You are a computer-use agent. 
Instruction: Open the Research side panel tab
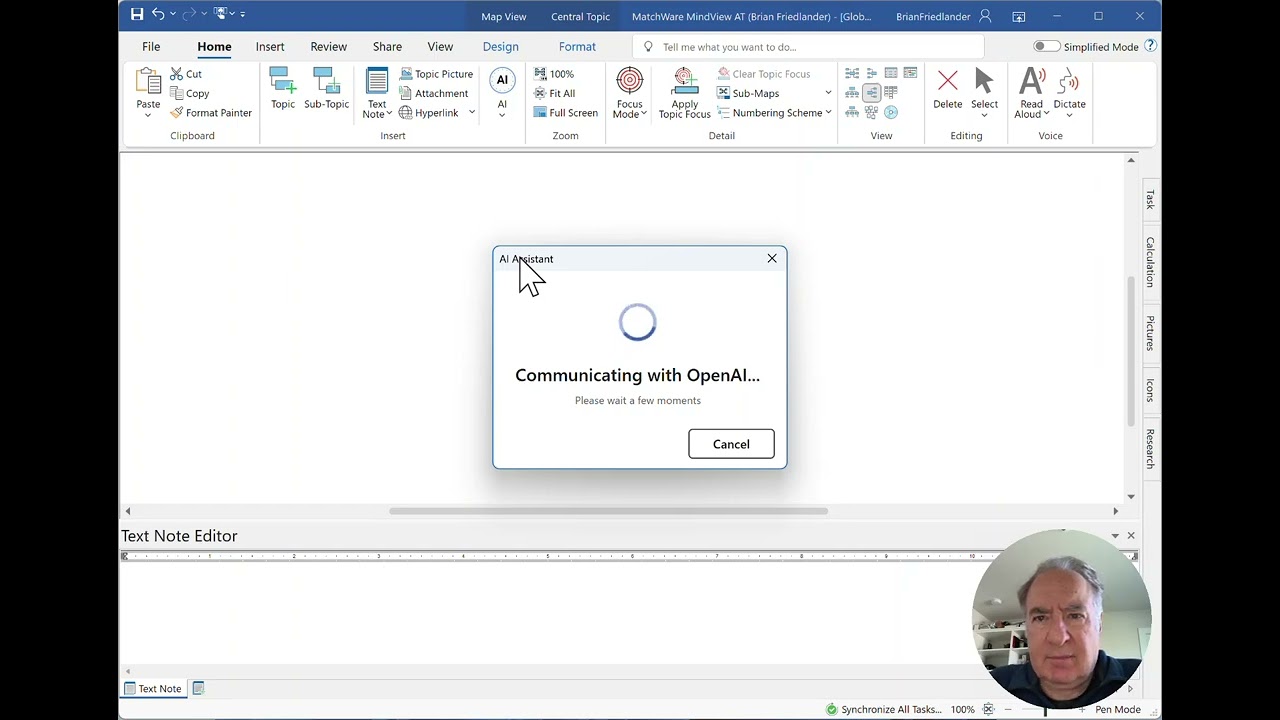coord(1150,448)
